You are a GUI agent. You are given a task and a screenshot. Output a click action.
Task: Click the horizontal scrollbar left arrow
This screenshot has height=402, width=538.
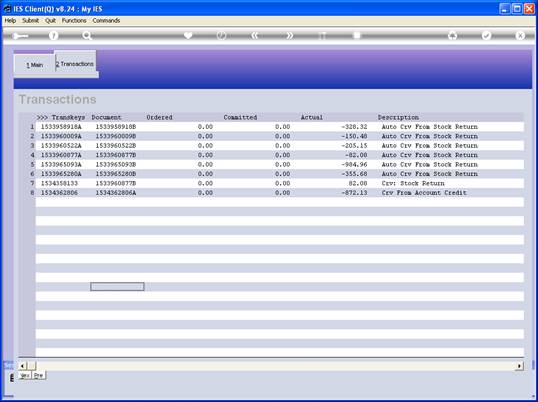point(23,366)
